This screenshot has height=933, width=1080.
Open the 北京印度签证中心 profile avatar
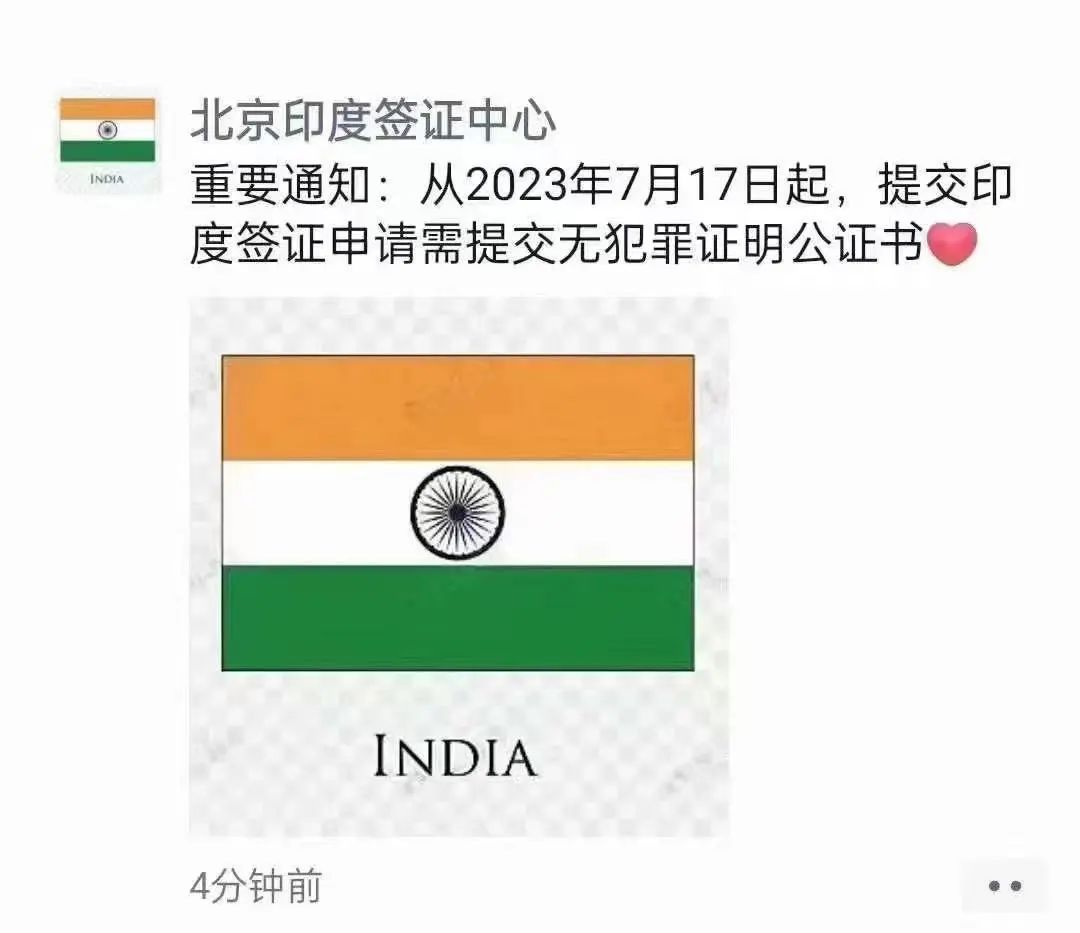pos(107,145)
